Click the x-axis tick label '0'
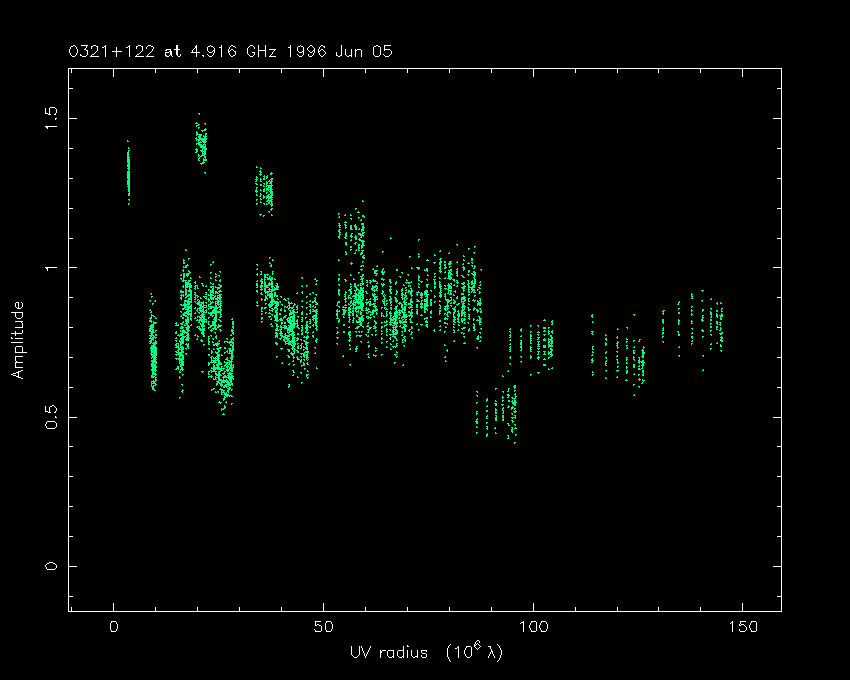 (113, 627)
